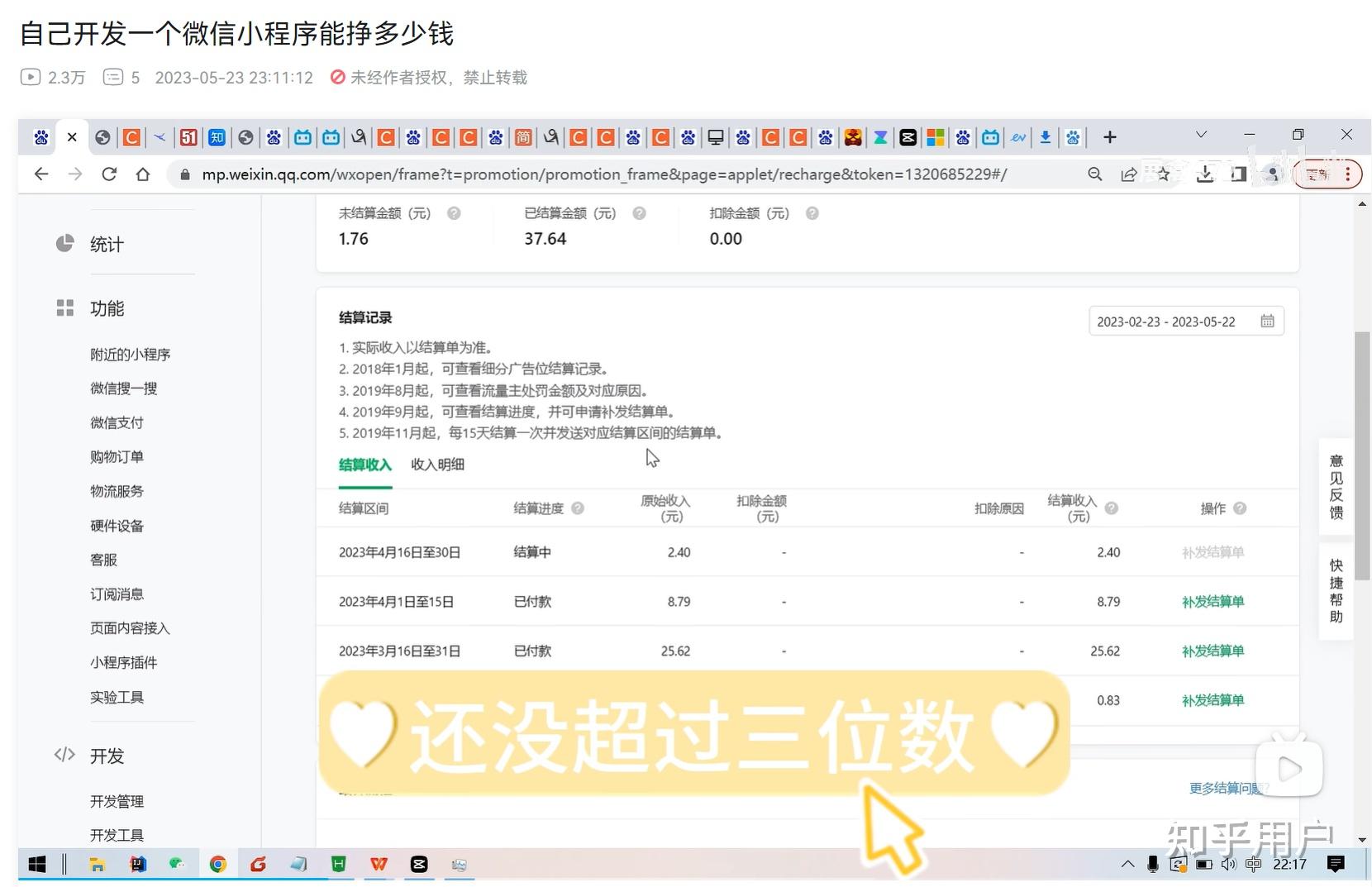Open the notification center icon
This screenshot has width=1372, height=887.
[1335, 865]
